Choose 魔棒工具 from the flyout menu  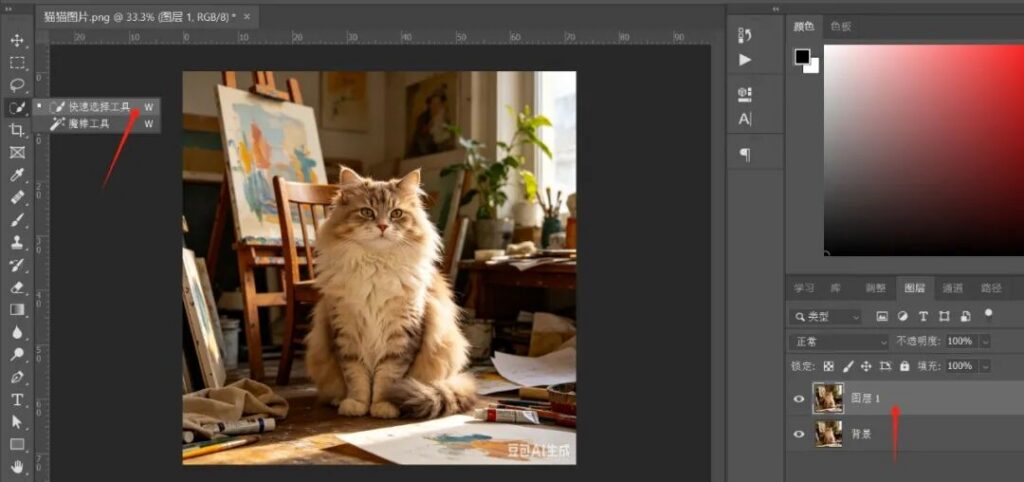tap(97, 123)
